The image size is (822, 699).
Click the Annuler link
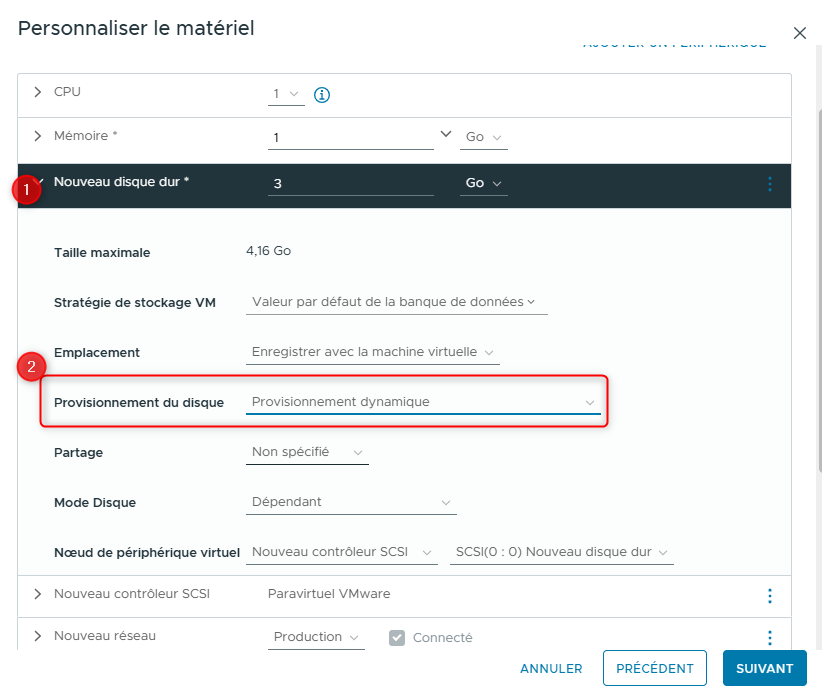pos(551,669)
